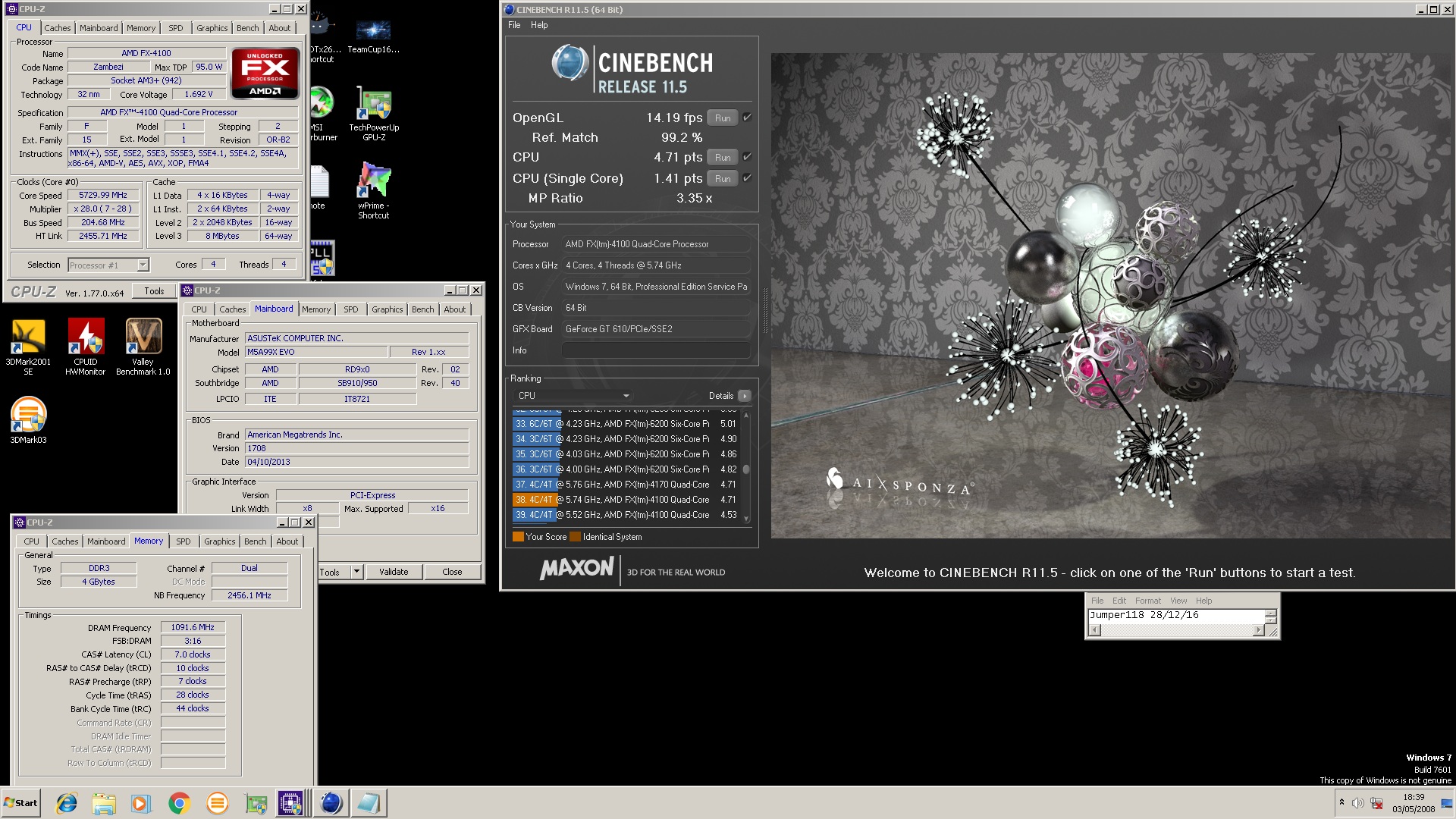Click the Validate button in CPU-Z
Viewport: 1456px width, 819px height.
pyautogui.click(x=394, y=572)
